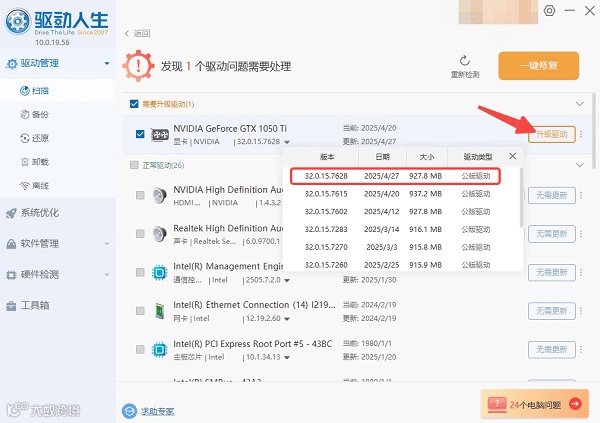This screenshot has width=600, height=423.
Task: Click 升级驱动 button for GTX 1050 Ti
Action: pyautogui.click(x=551, y=134)
